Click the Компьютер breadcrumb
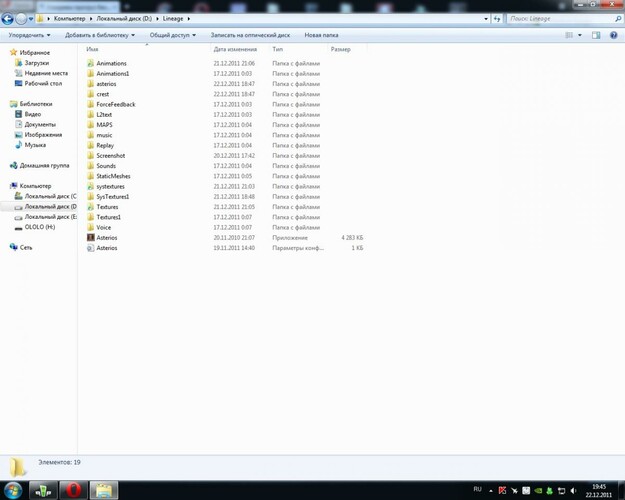 [69, 19]
